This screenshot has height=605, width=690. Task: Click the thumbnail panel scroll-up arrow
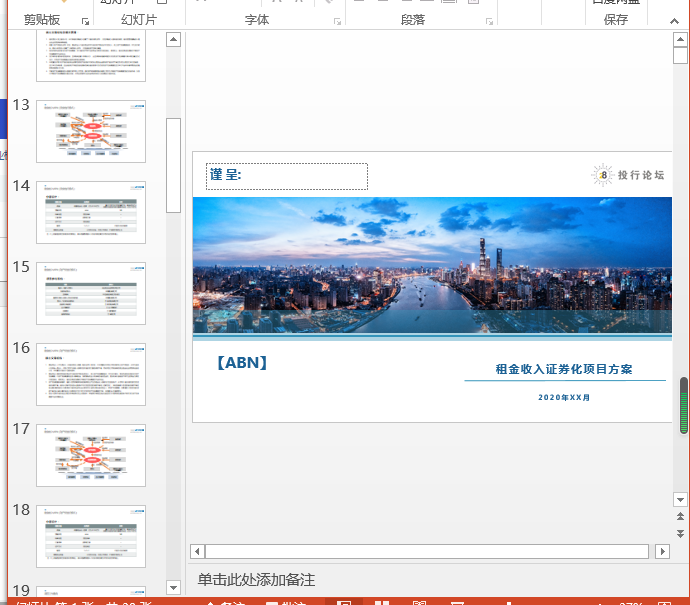click(173, 40)
